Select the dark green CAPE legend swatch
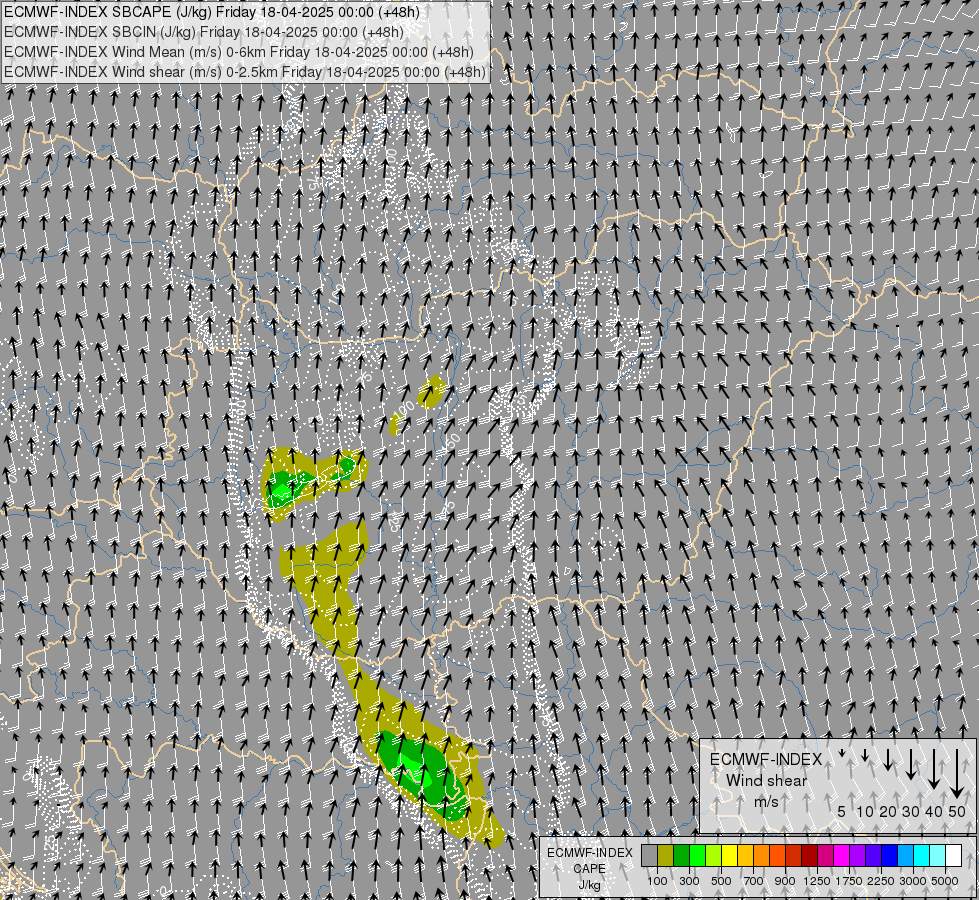979x900 pixels. (x=682, y=855)
